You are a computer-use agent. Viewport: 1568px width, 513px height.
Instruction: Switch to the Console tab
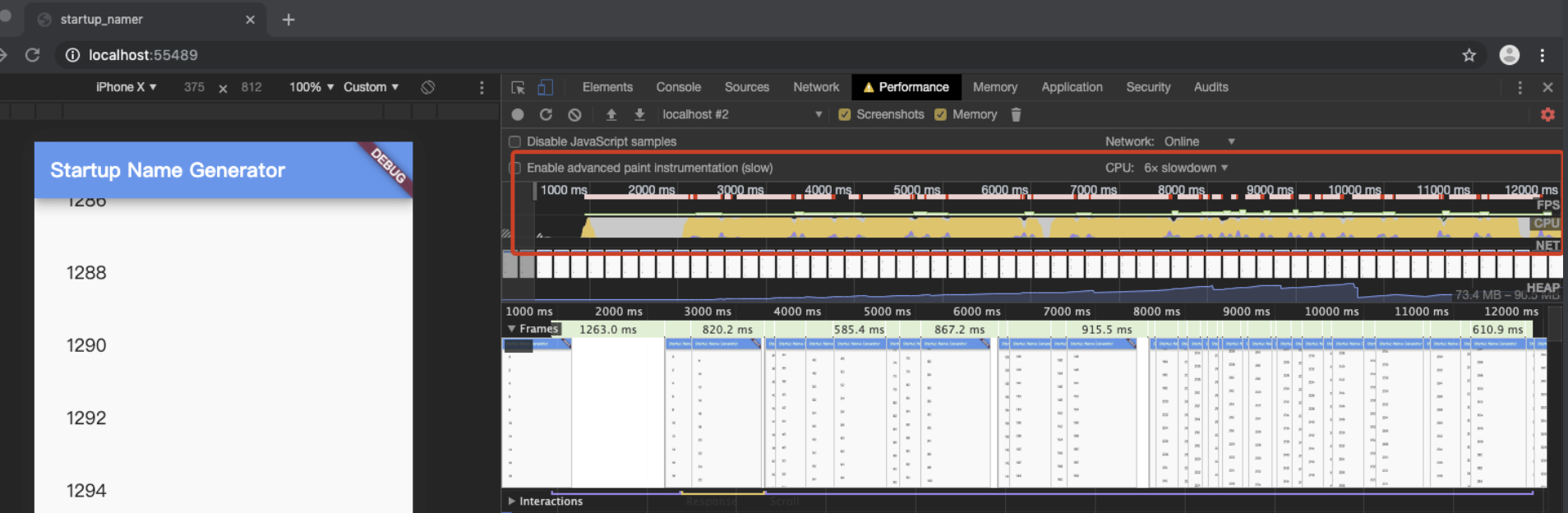pyautogui.click(x=678, y=87)
